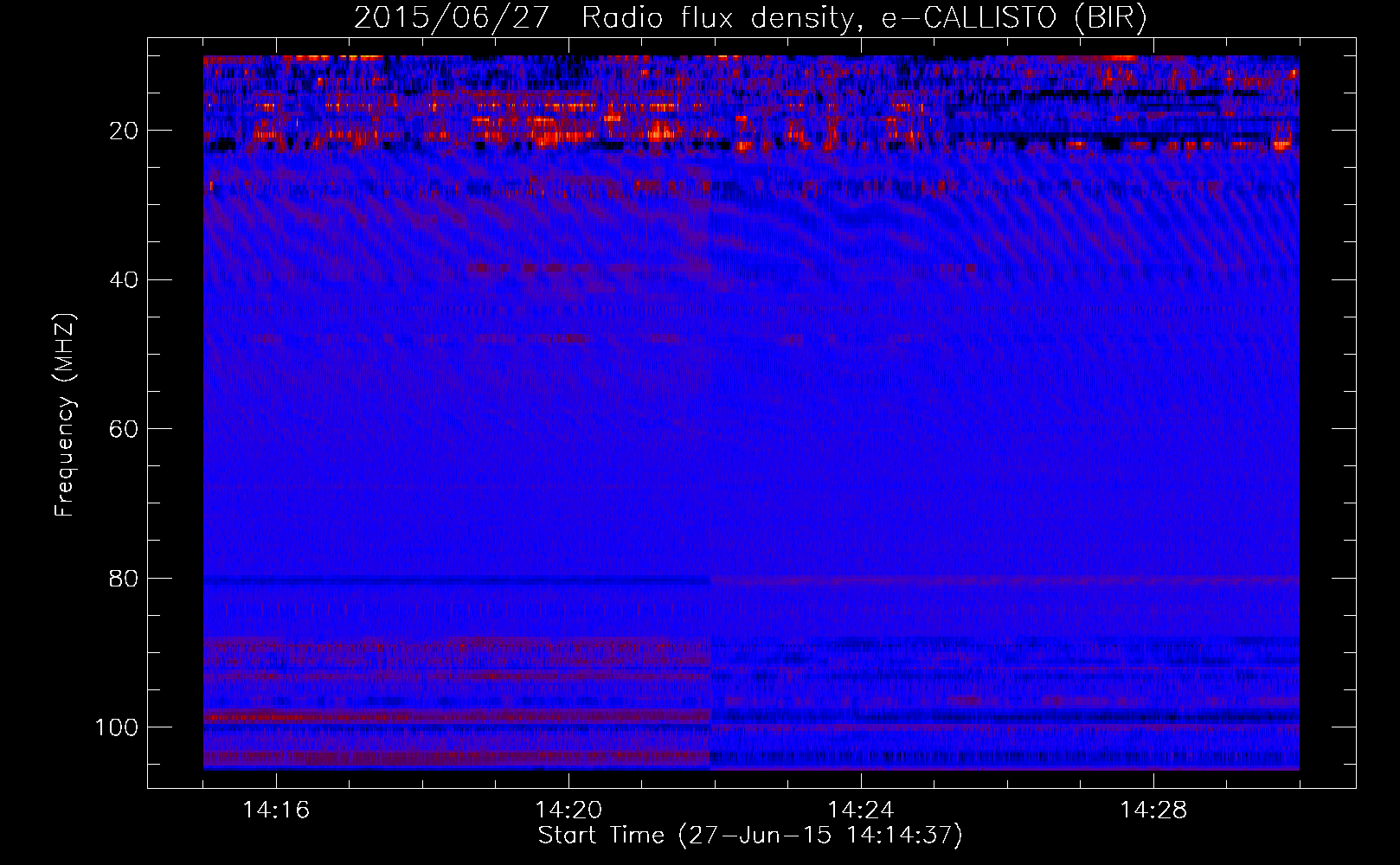Click the "Start Time (27-Jun-15 14:14:37)" axis label
1400x865 pixels.
click(x=750, y=836)
